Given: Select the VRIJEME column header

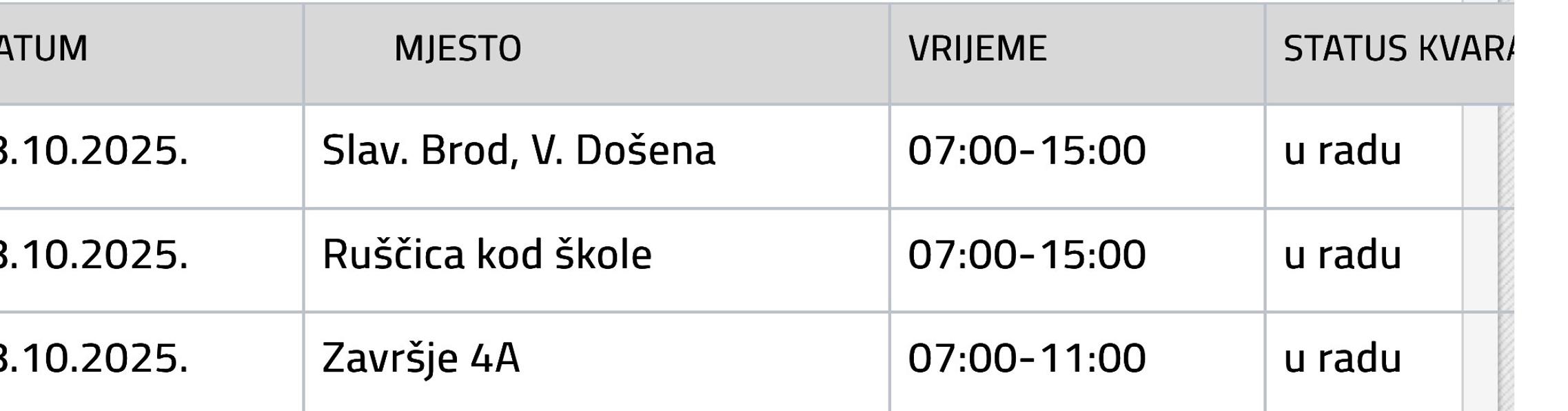Looking at the screenshot, I should [x=977, y=49].
